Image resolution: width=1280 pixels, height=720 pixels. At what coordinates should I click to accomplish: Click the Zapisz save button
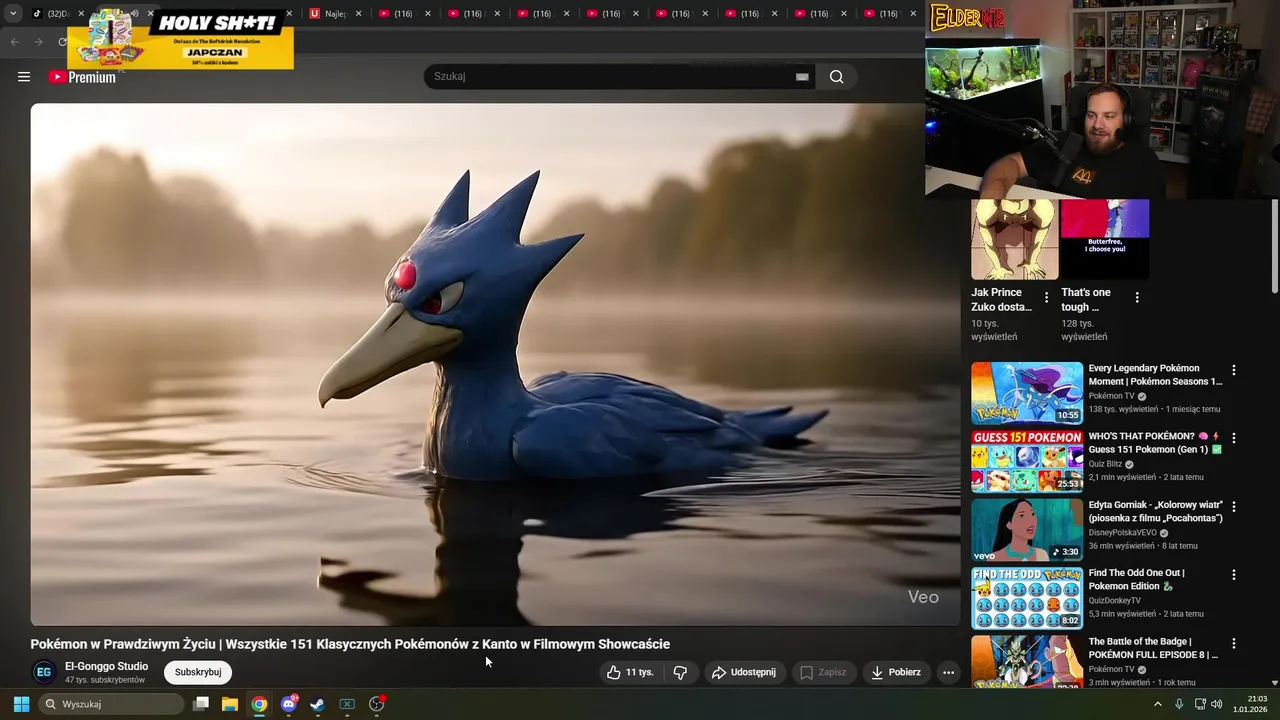[x=824, y=672]
